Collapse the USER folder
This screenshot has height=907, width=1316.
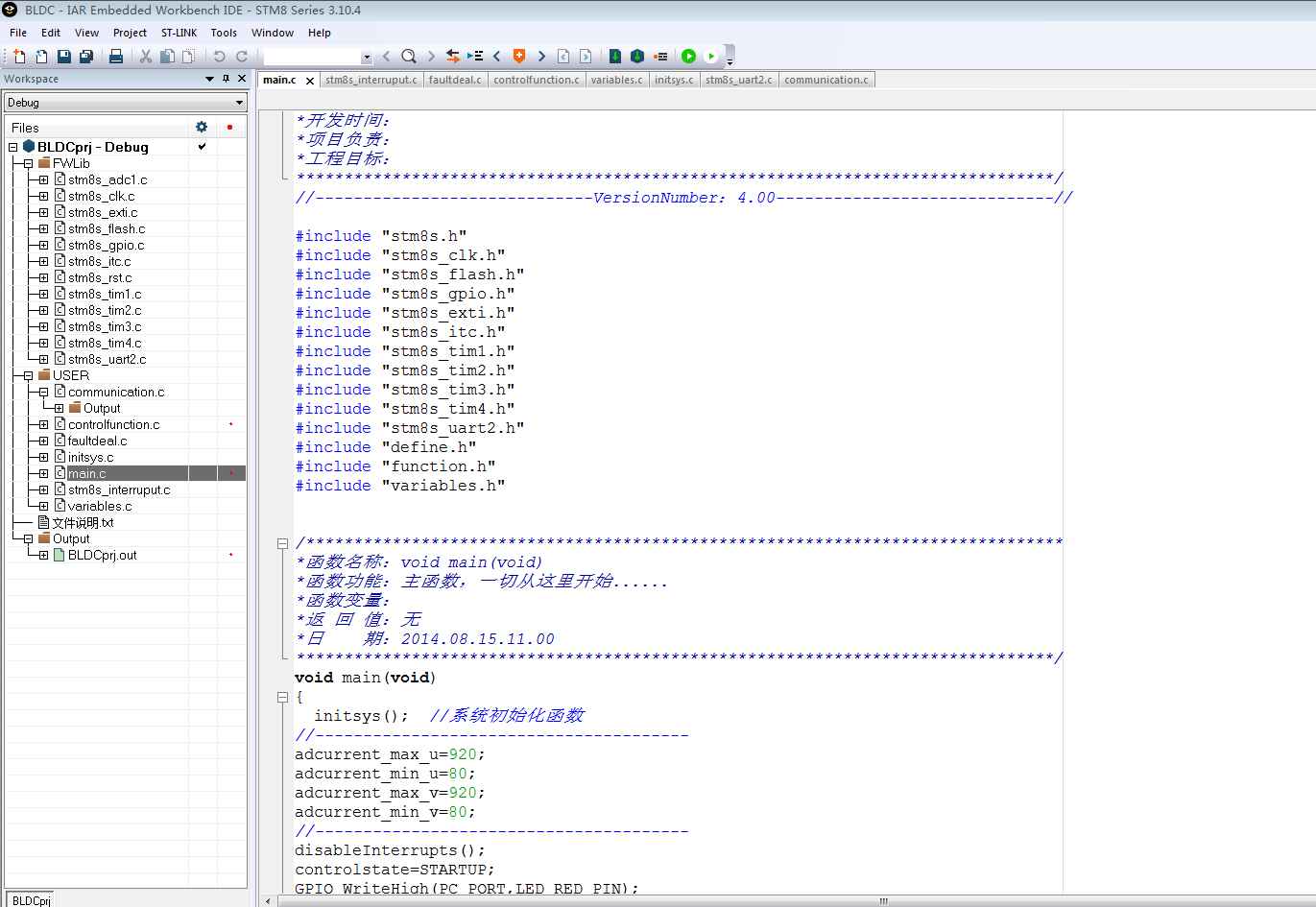click(29, 375)
